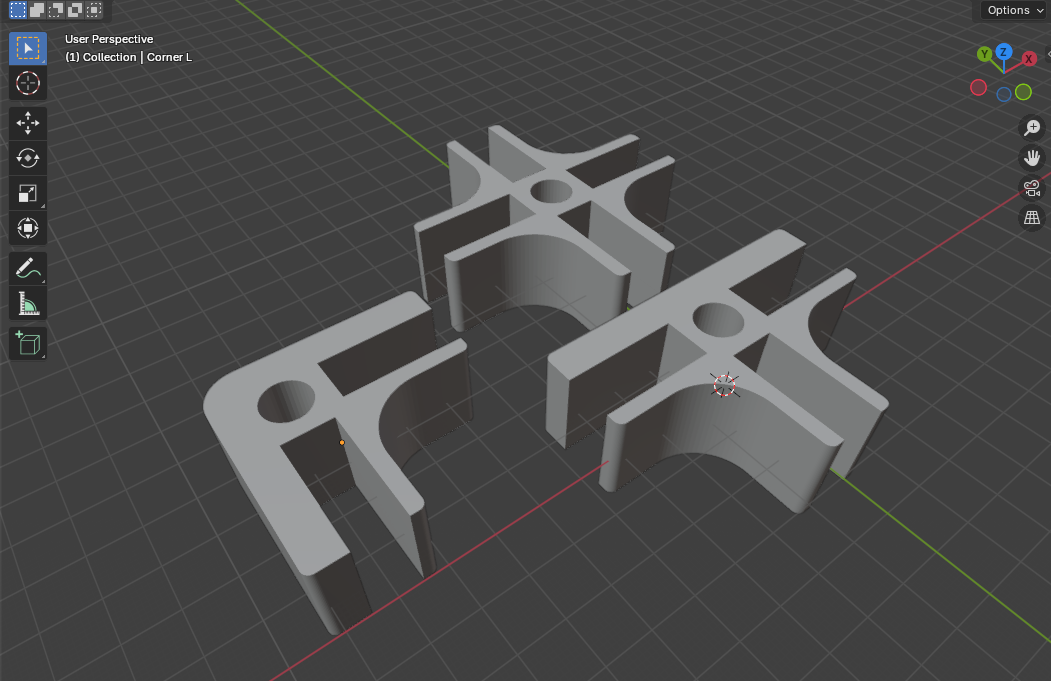Activate the 3D Cursor tool
The image size is (1051, 681).
[x=27, y=84]
